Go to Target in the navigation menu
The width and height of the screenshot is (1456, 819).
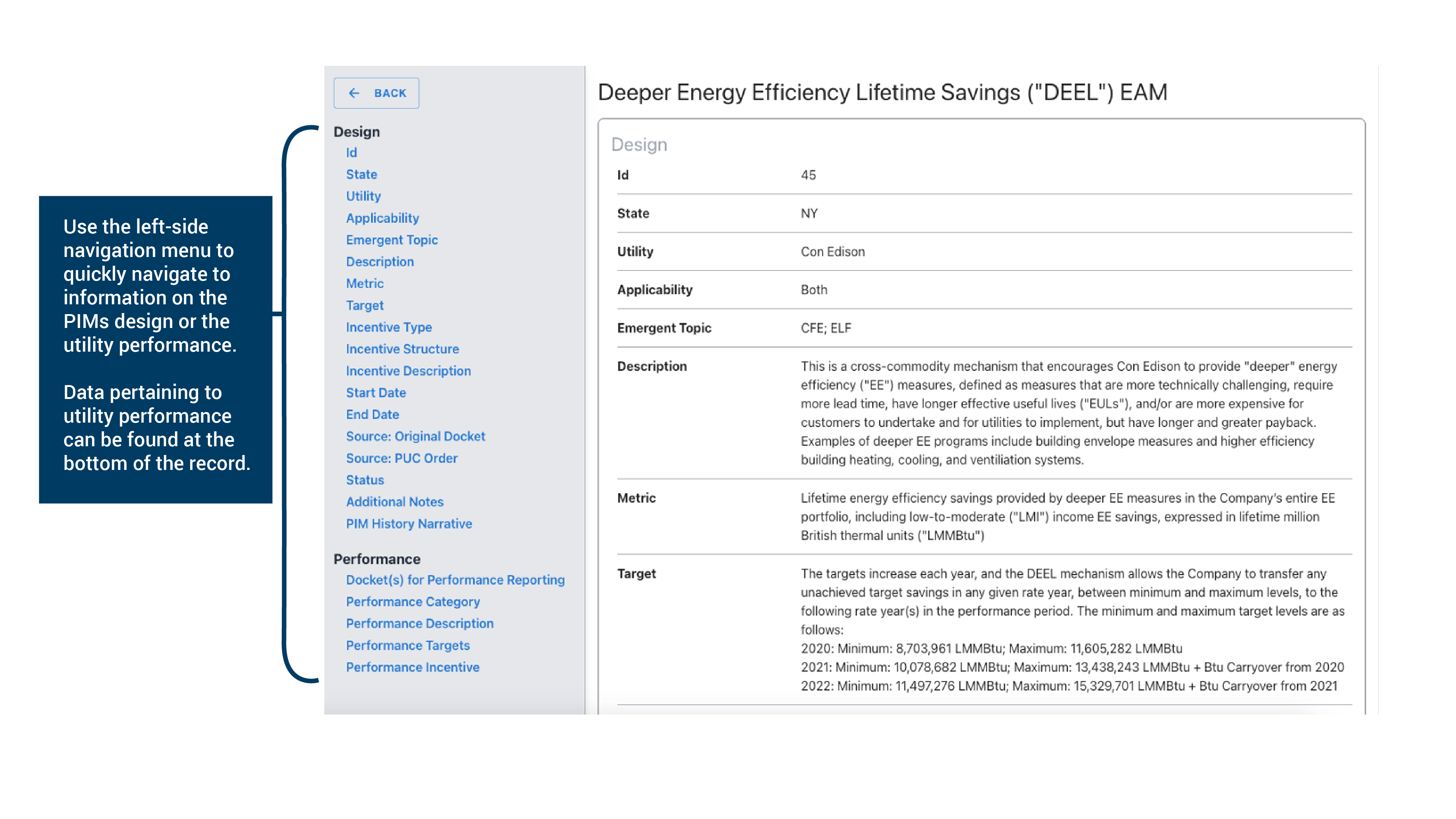[365, 306]
